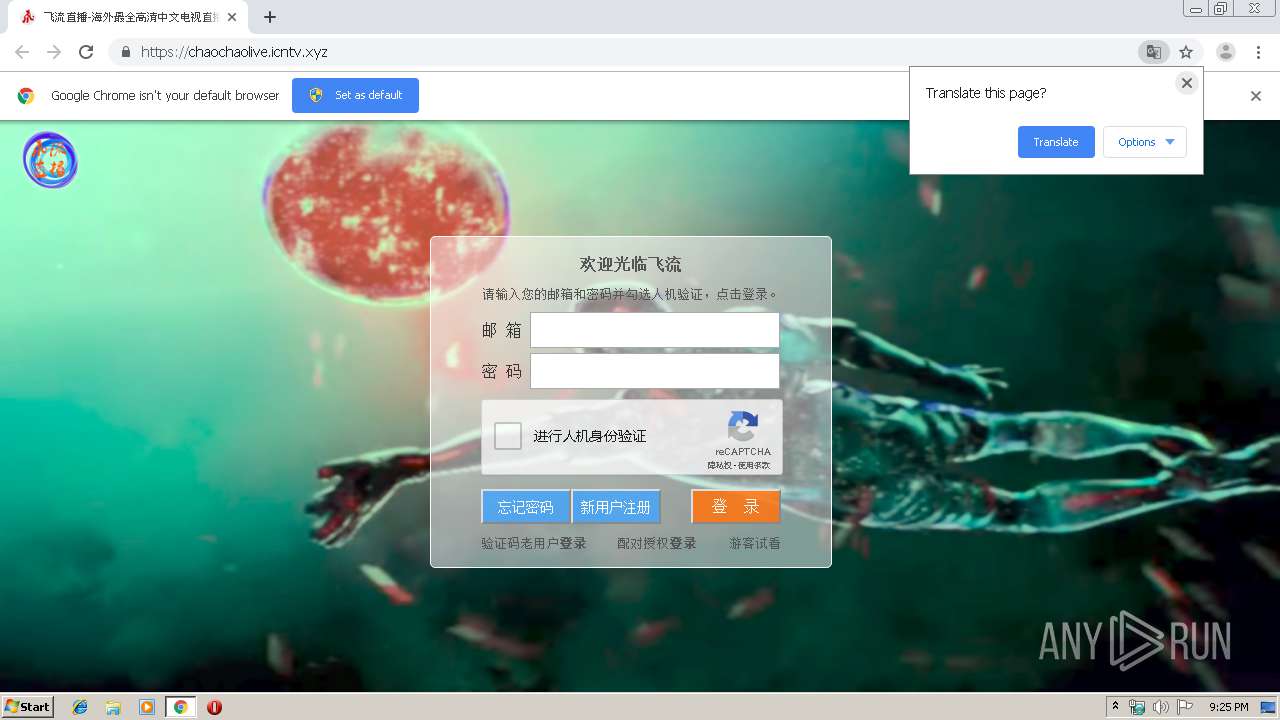Check the 进行人机身份验证 reCAPTCHA checkbox
The image size is (1280, 720).
pyautogui.click(x=508, y=436)
